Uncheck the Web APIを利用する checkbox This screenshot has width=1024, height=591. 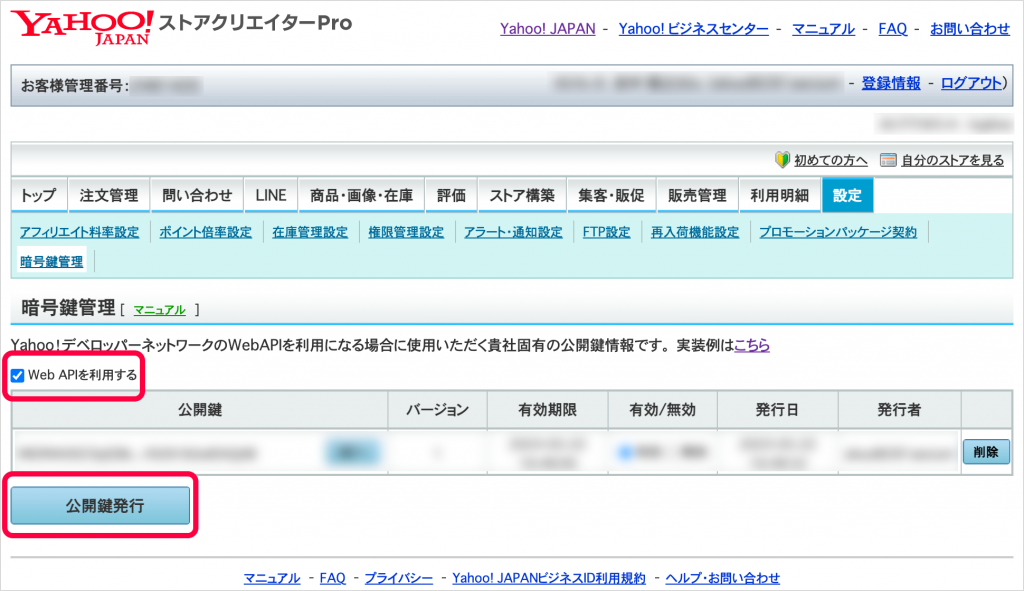click(17, 376)
